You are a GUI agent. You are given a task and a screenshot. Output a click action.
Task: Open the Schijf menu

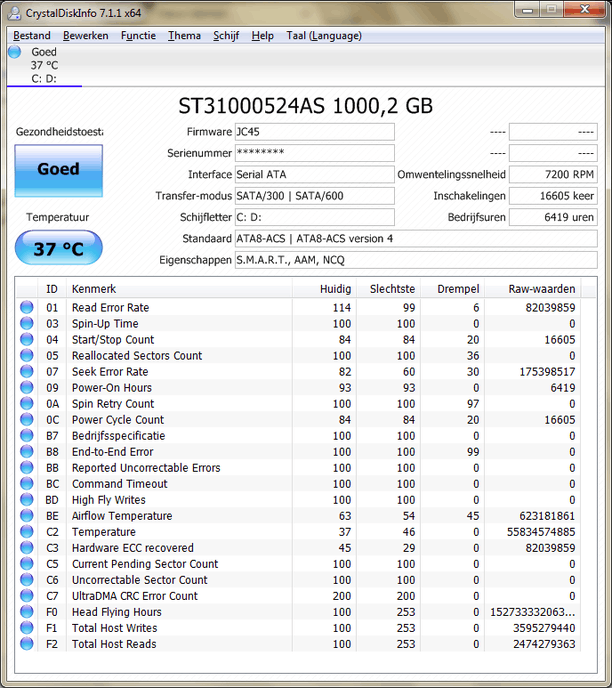coord(226,36)
